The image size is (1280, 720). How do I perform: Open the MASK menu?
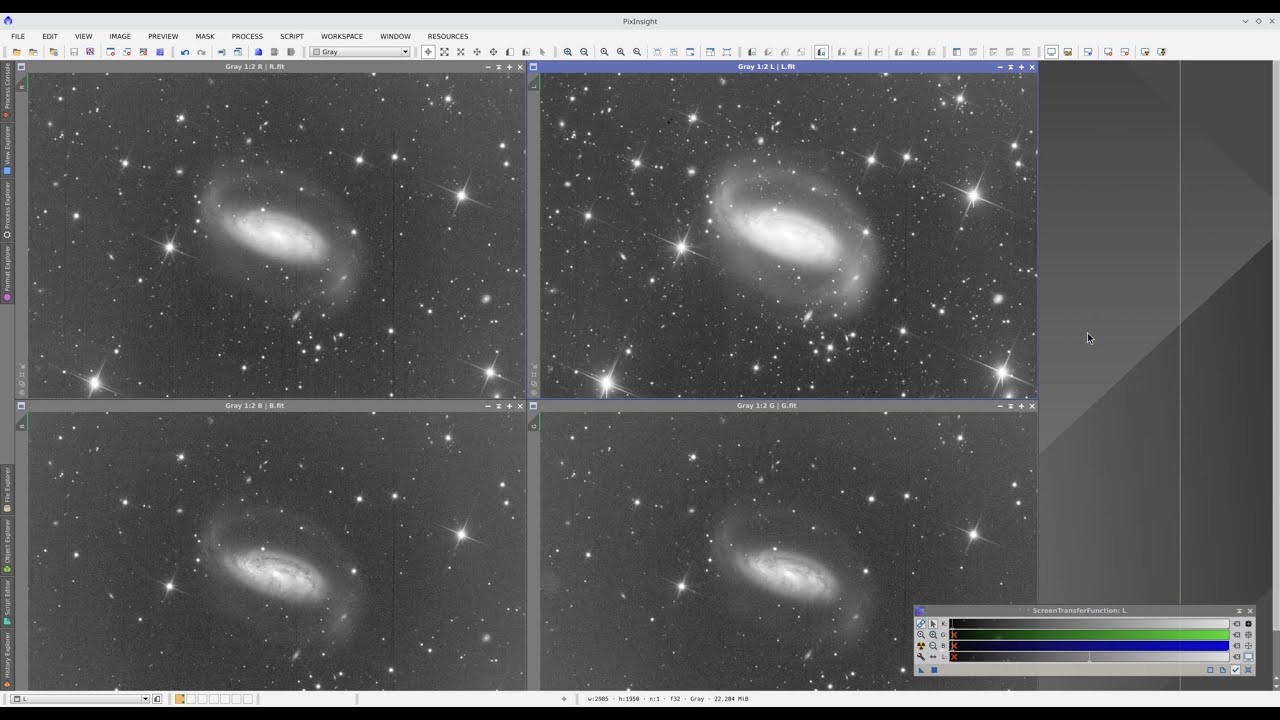205,36
